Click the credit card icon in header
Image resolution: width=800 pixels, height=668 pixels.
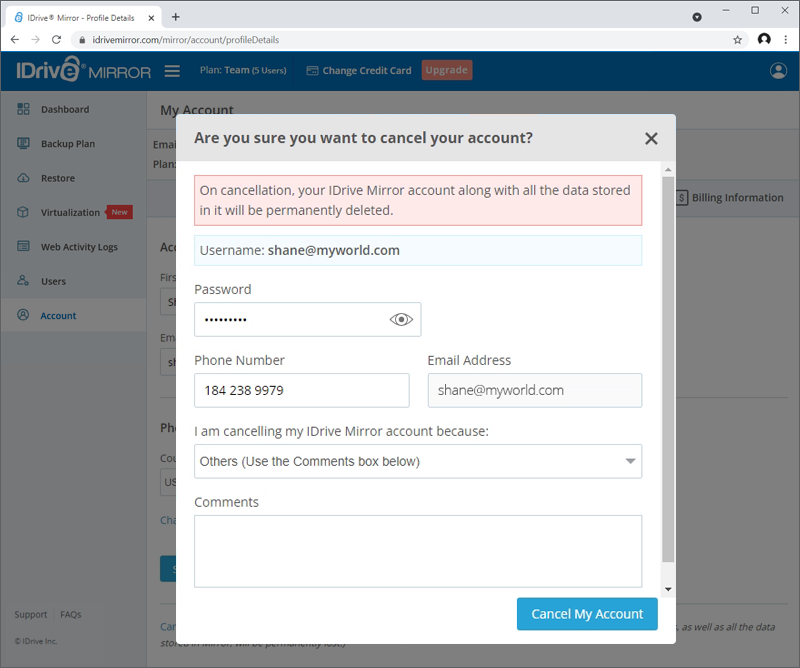click(312, 71)
